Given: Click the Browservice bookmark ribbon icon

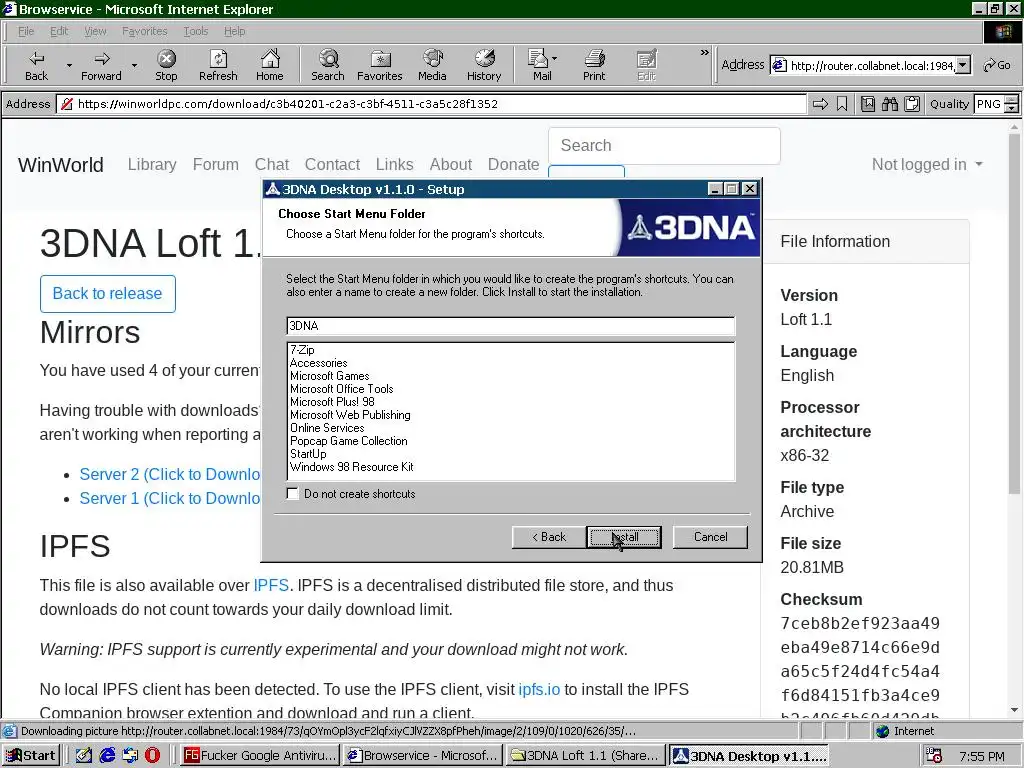Looking at the screenshot, I should [x=842, y=104].
